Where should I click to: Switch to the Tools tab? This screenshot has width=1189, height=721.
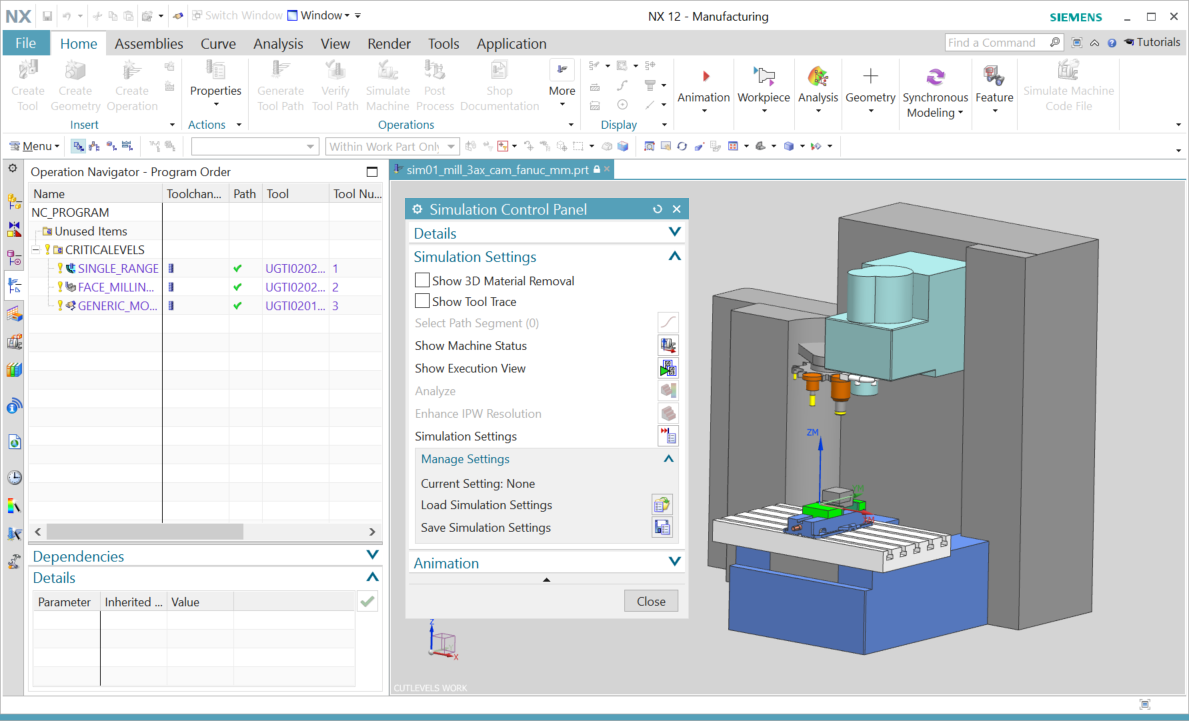pos(444,44)
